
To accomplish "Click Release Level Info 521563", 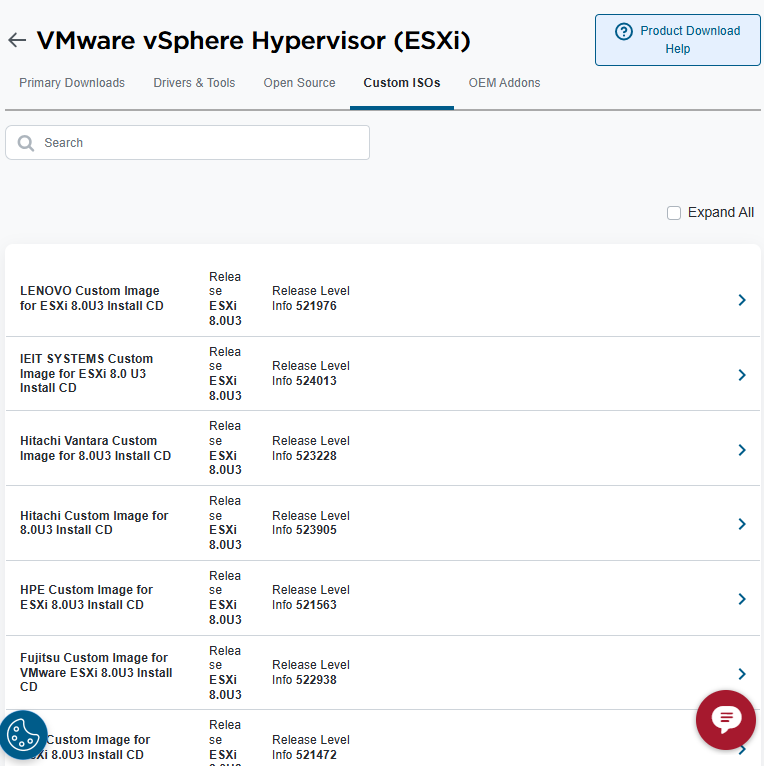I will coord(311,597).
